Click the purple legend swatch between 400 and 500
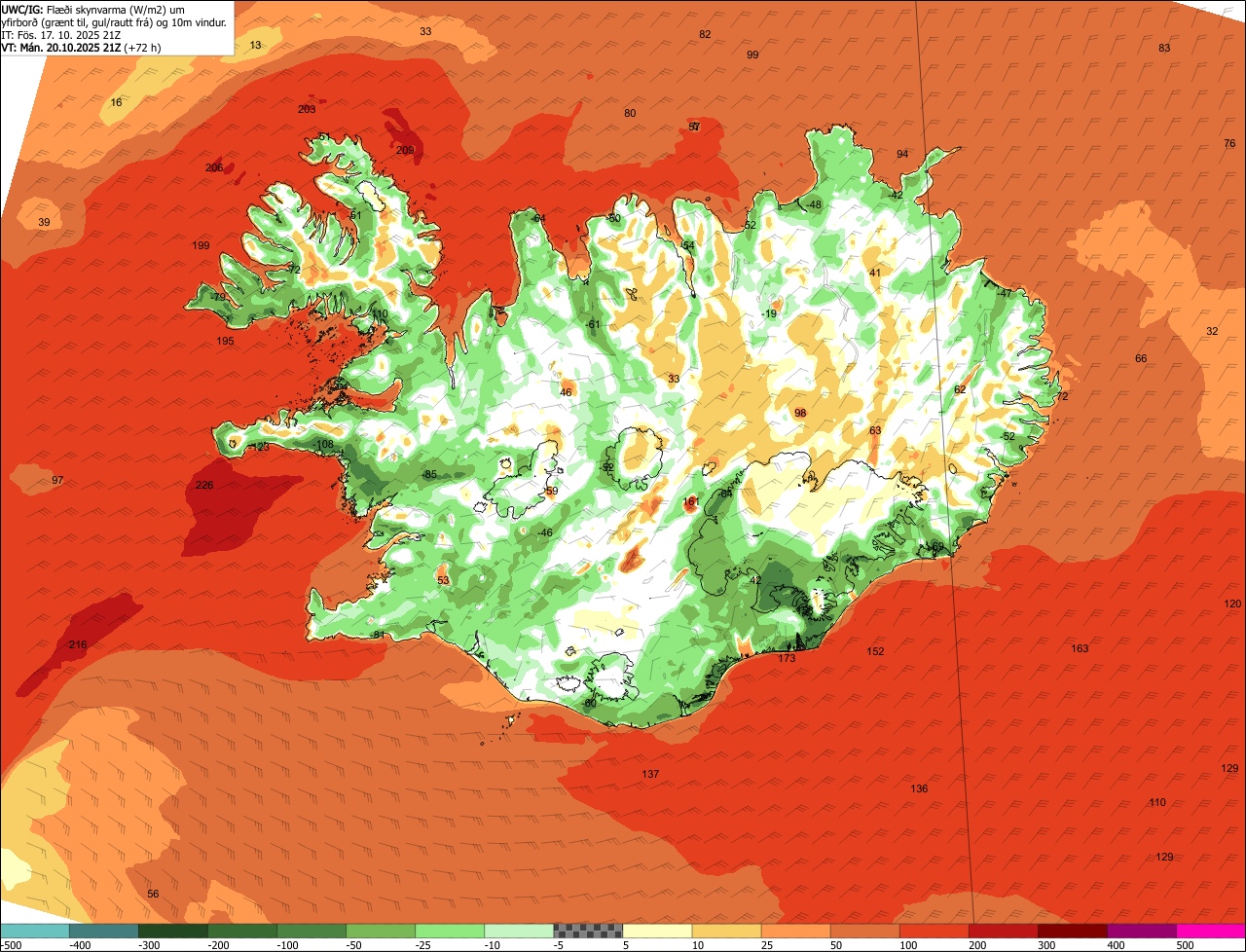 point(1141,931)
